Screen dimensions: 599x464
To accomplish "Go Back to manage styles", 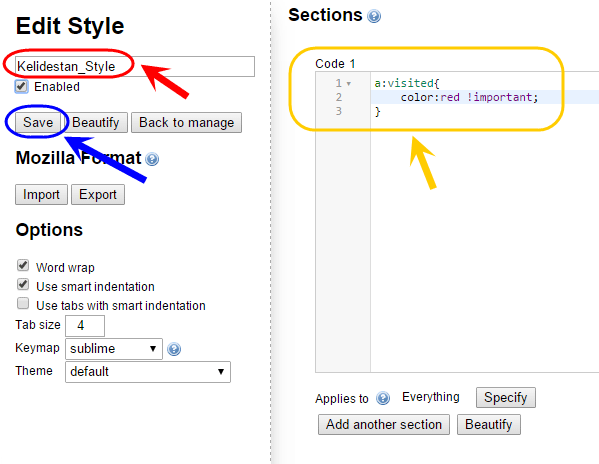I will coord(186,123).
